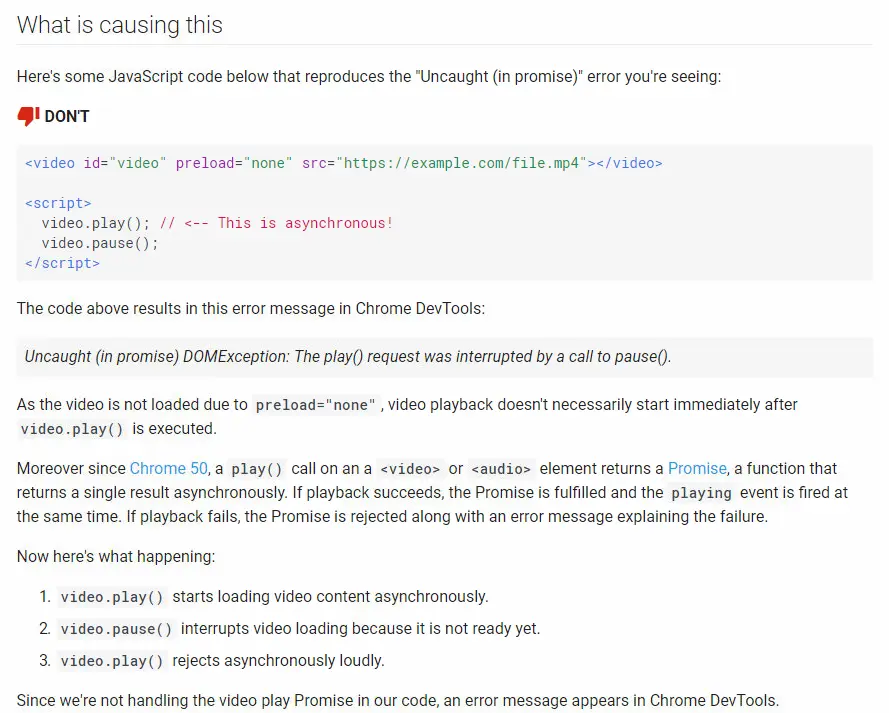
Task: Click the video.pause(); line in code block
Action: pyautogui.click(x=100, y=243)
